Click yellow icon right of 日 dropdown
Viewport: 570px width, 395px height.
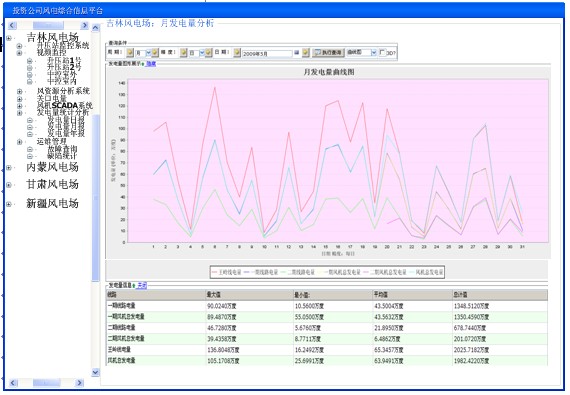tap(208, 53)
